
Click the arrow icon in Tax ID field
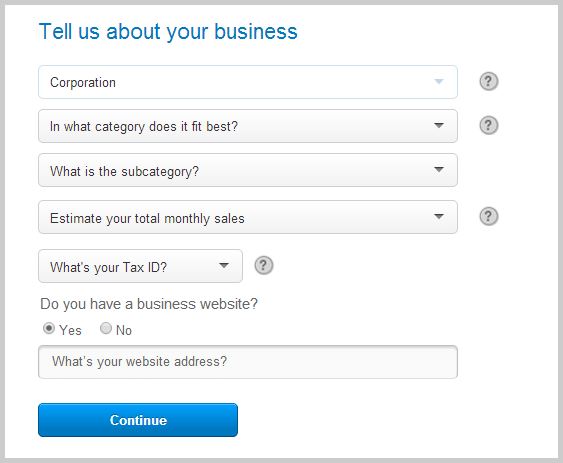[x=224, y=265]
